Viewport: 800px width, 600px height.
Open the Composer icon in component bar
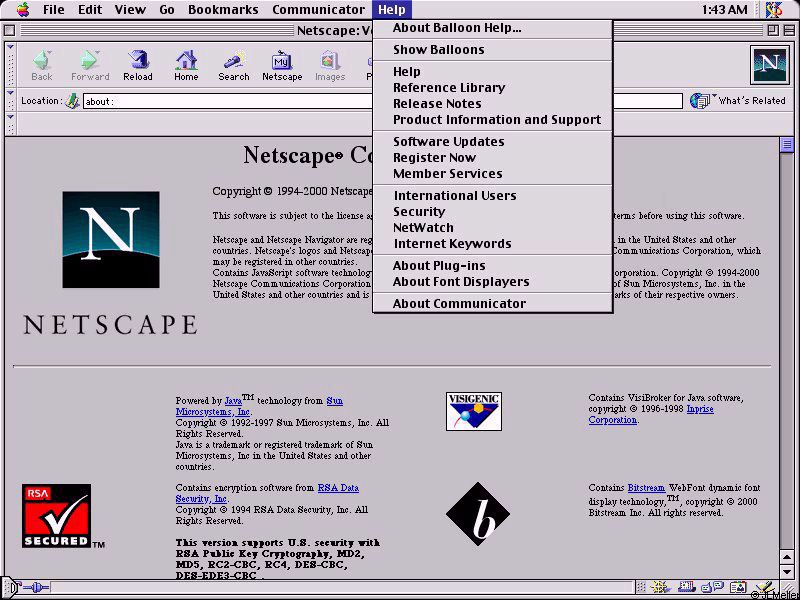764,587
